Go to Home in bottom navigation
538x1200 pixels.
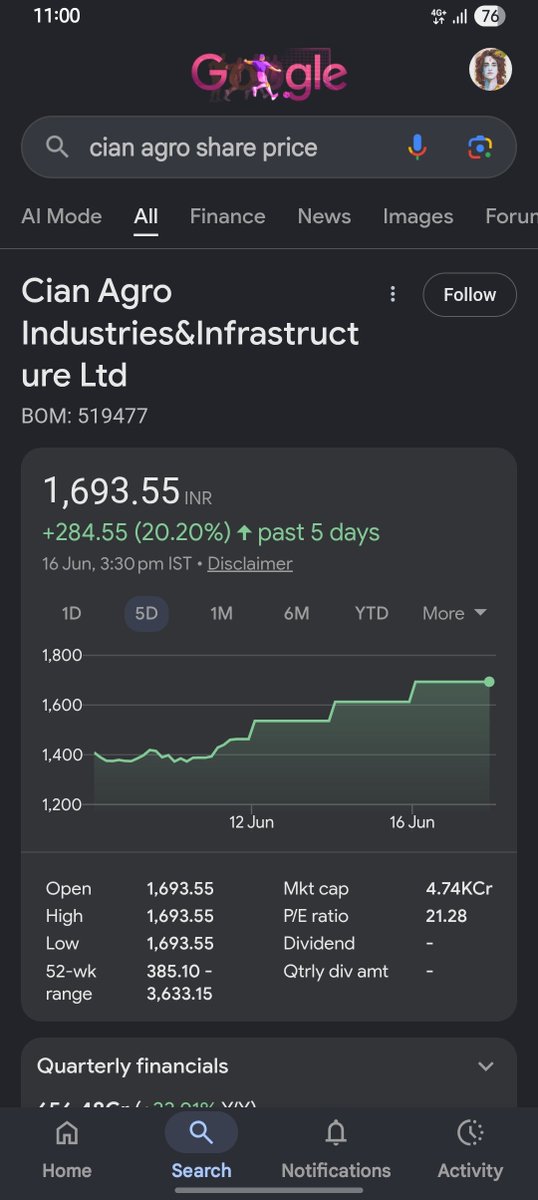(67, 1150)
